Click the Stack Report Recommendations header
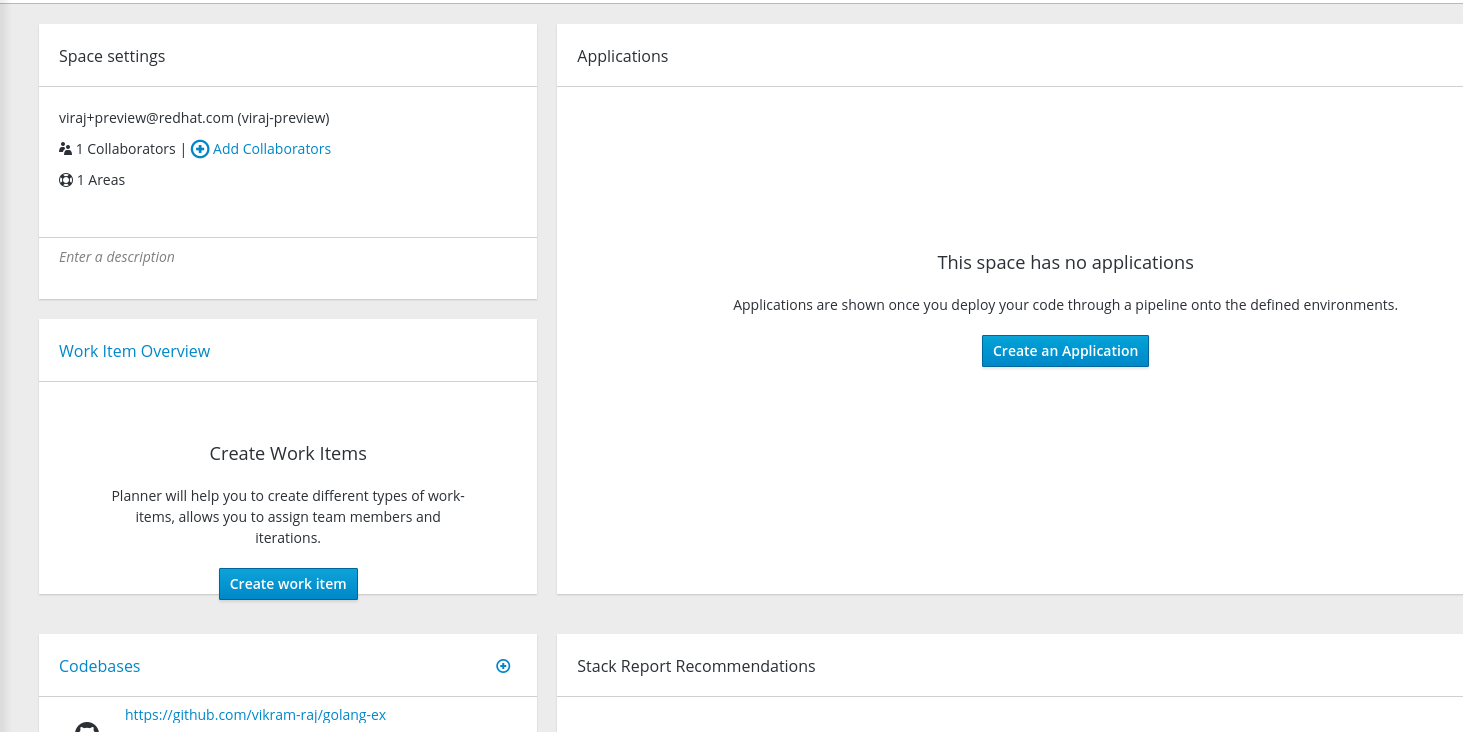This screenshot has height=732, width=1463. [696, 665]
